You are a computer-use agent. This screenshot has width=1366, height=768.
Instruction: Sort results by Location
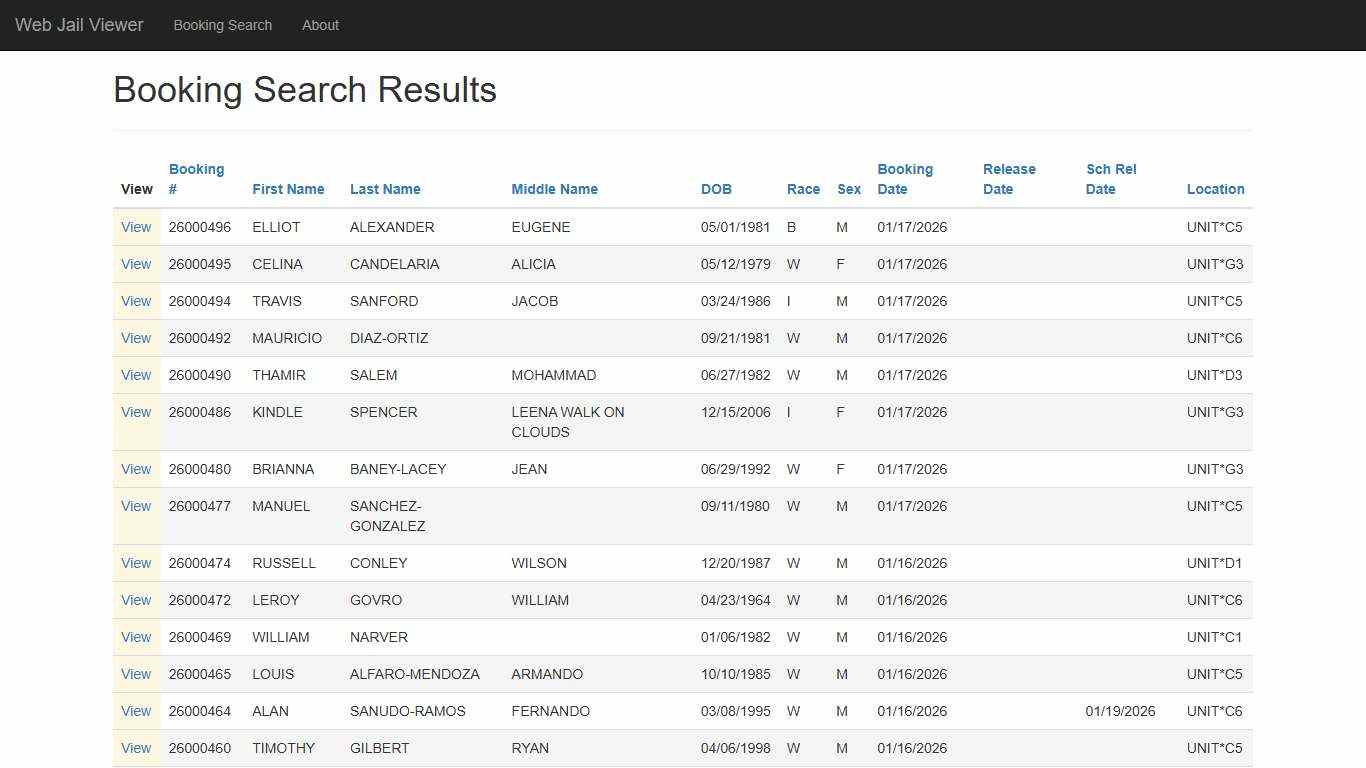pos(1215,189)
